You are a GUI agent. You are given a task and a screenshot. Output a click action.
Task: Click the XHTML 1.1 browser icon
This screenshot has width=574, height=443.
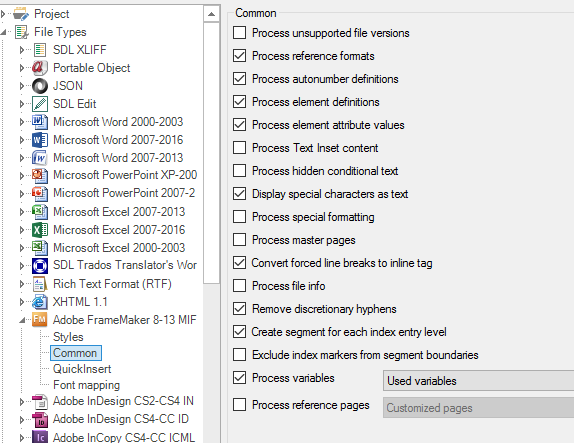tap(40, 302)
